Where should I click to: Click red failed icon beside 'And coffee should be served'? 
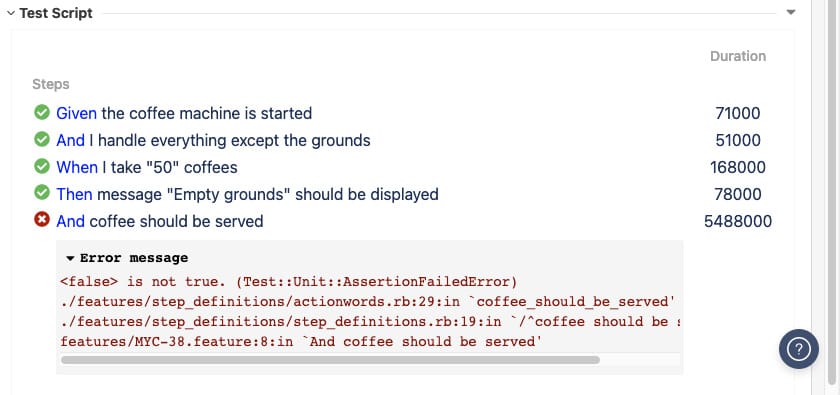click(42, 220)
